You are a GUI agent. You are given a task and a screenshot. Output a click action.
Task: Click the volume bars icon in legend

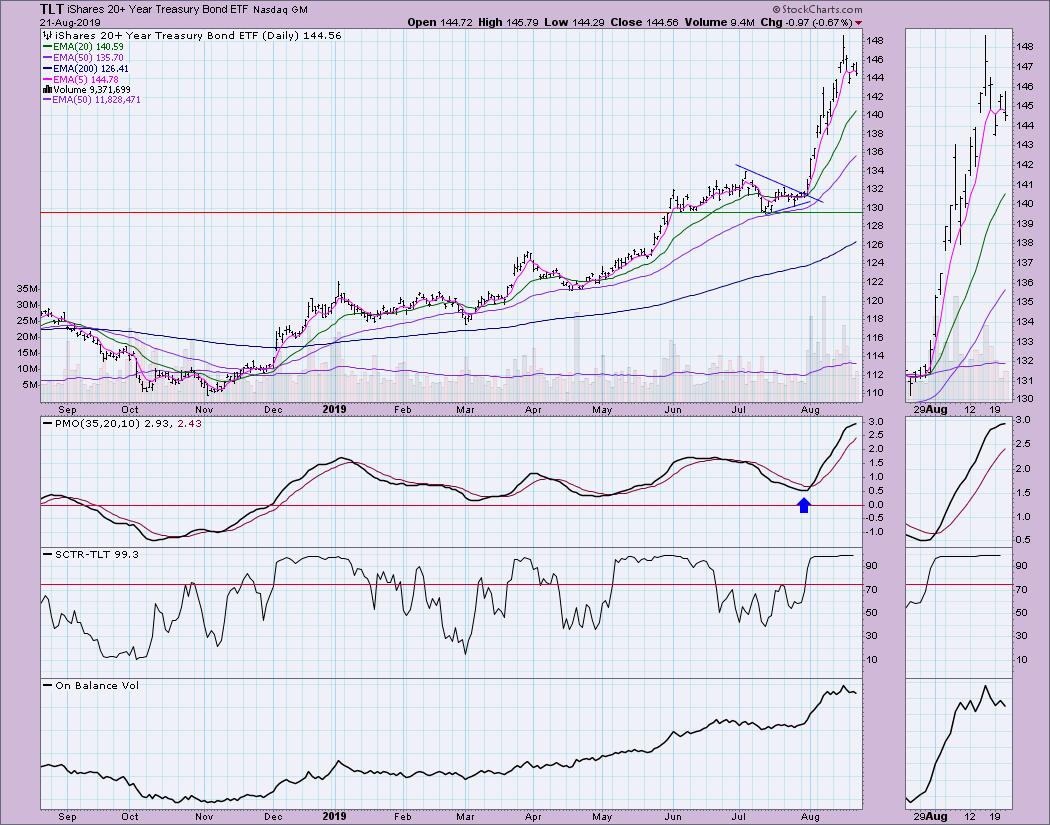46,89
